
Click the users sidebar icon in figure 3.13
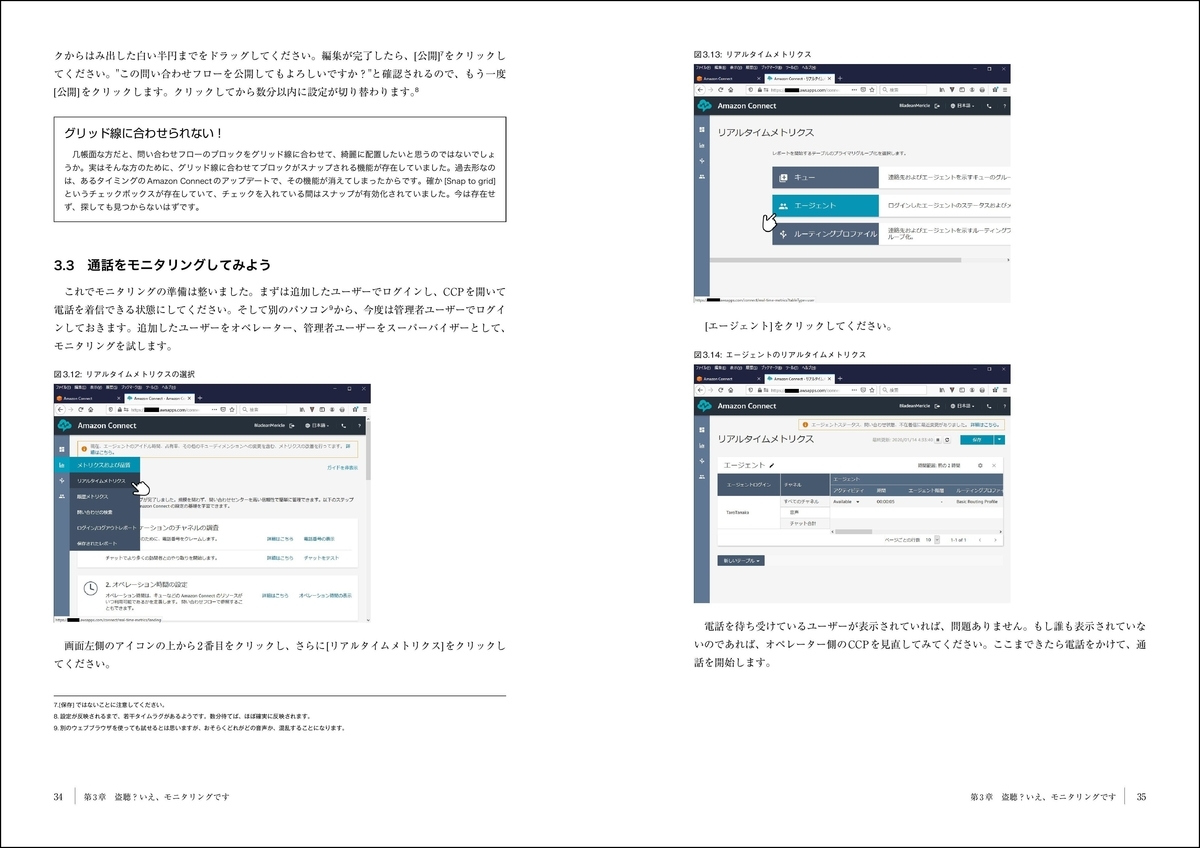click(x=702, y=177)
